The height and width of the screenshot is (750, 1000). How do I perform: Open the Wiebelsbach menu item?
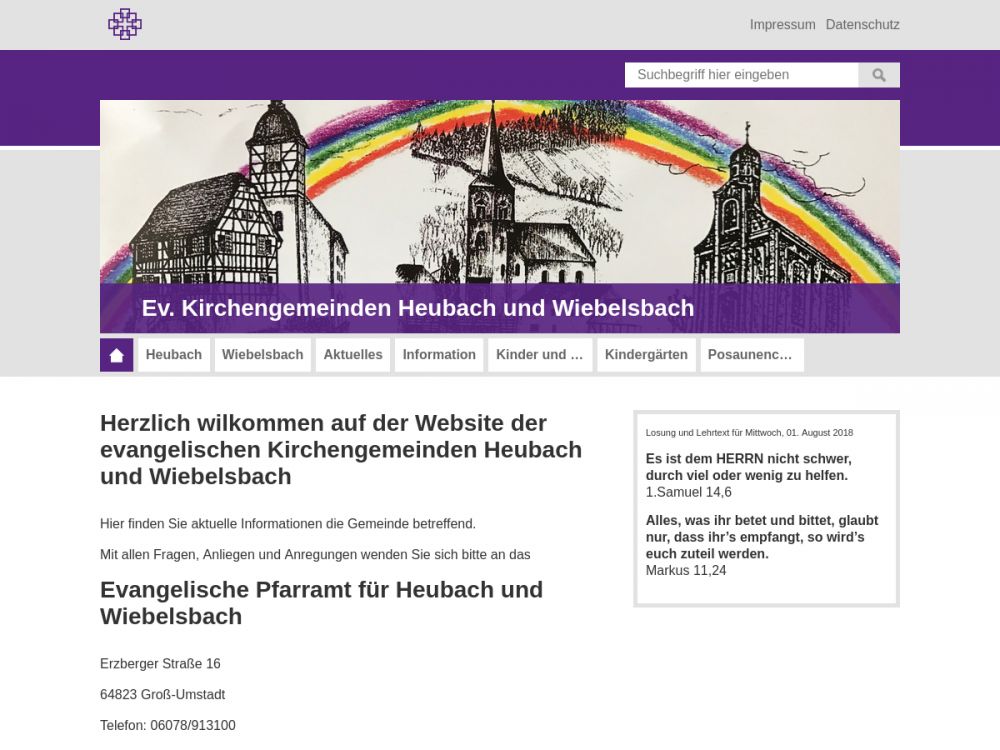pos(262,355)
